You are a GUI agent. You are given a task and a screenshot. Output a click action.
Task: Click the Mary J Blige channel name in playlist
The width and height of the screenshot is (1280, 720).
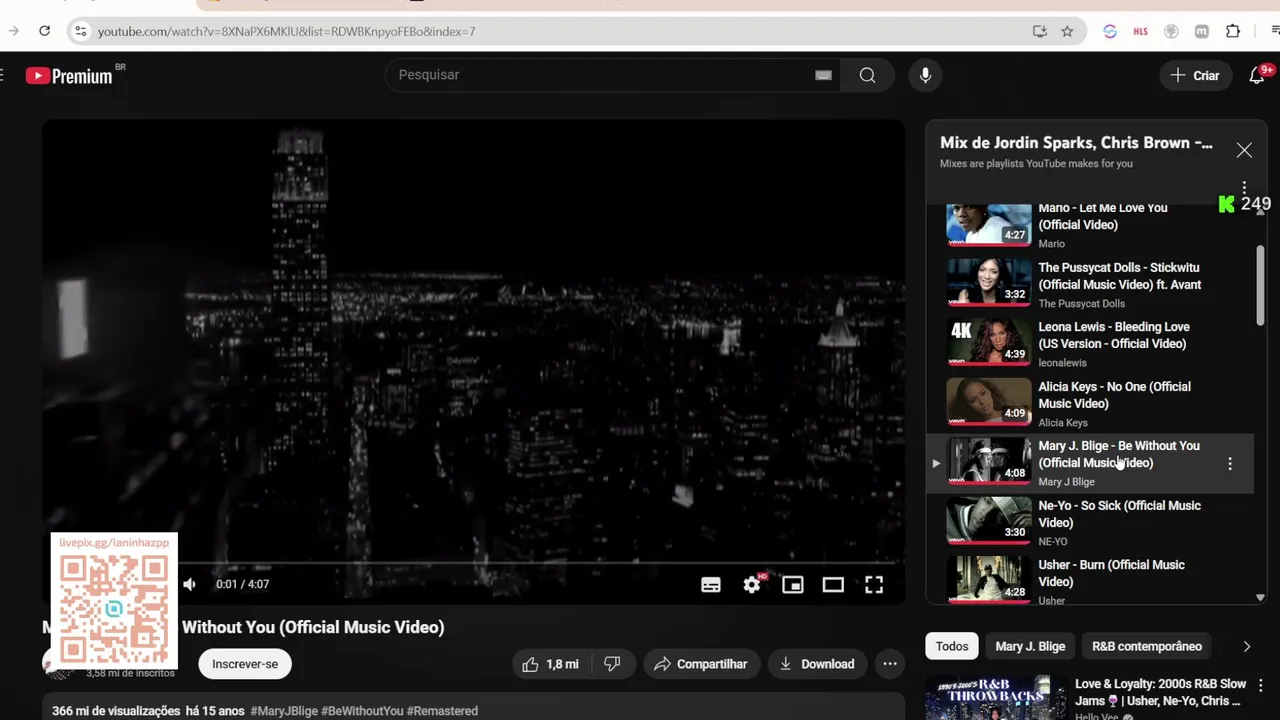coord(1066,482)
